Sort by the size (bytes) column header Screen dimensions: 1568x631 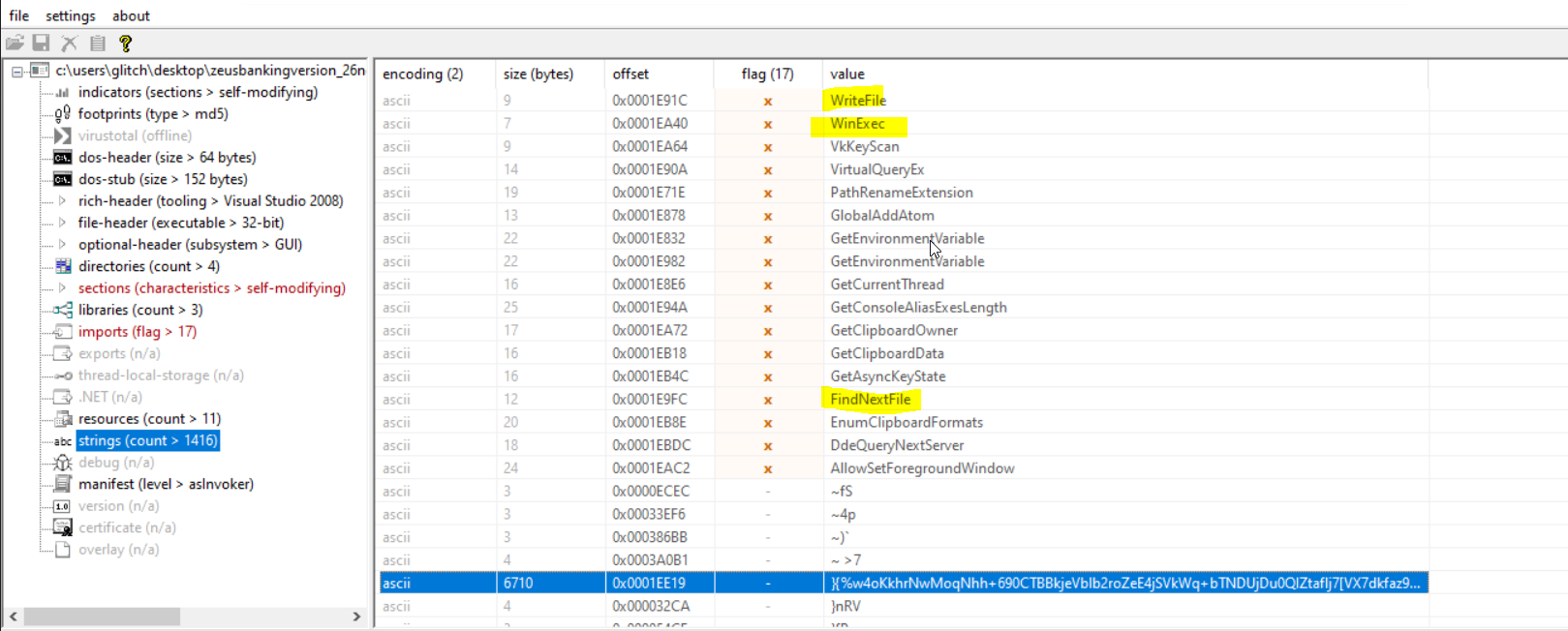pyautogui.click(x=538, y=74)
